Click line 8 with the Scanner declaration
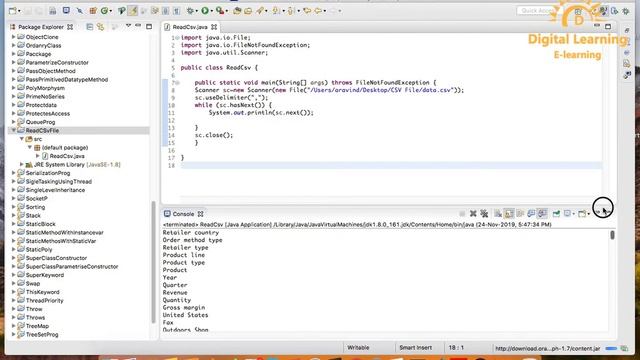This screenshot has width=640, height=360. click(329, 90)
